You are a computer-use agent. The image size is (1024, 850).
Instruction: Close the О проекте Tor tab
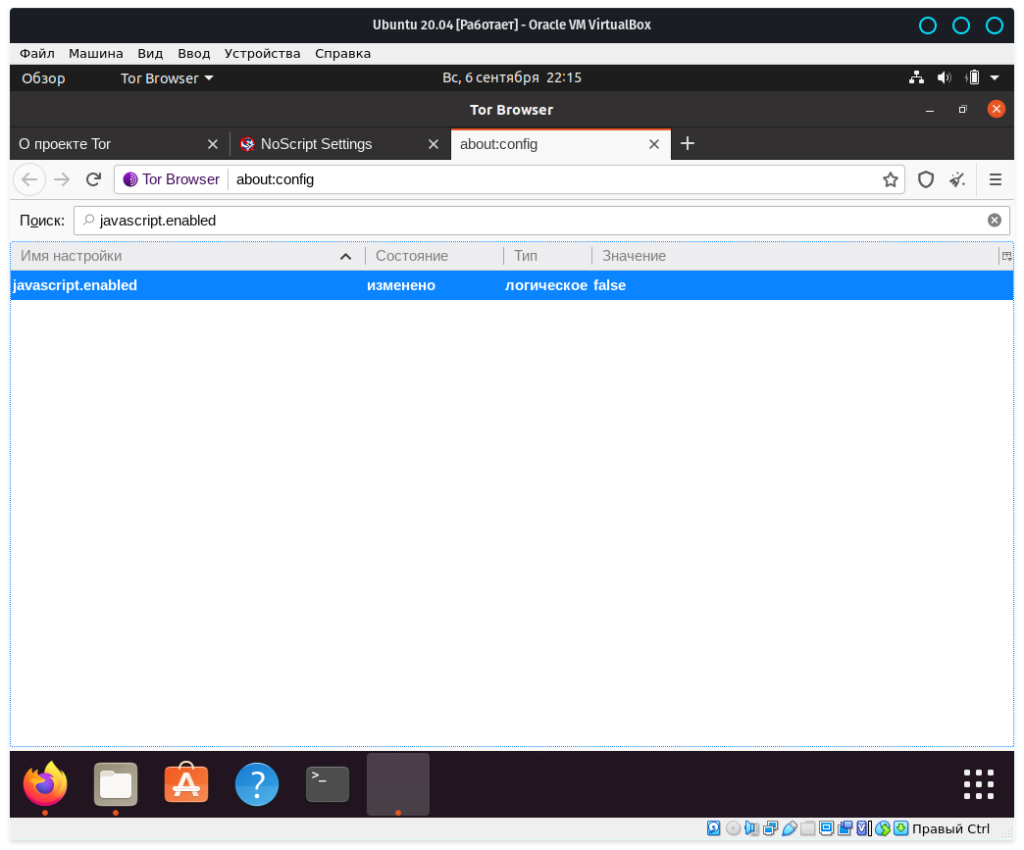point(212,144)
